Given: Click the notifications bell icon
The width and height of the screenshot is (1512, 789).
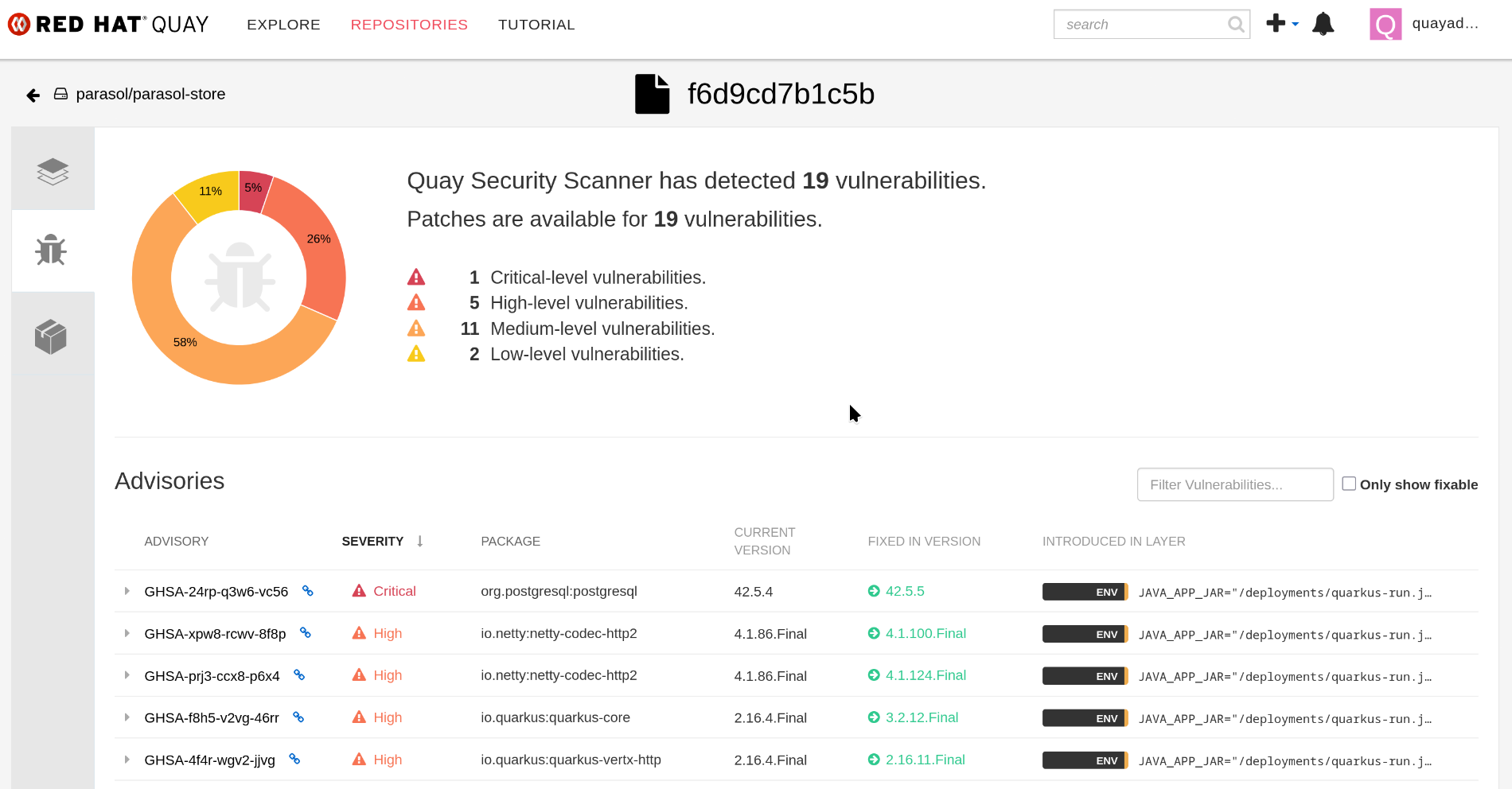Looking at the screenshot, I should (x=1323, y=24).
